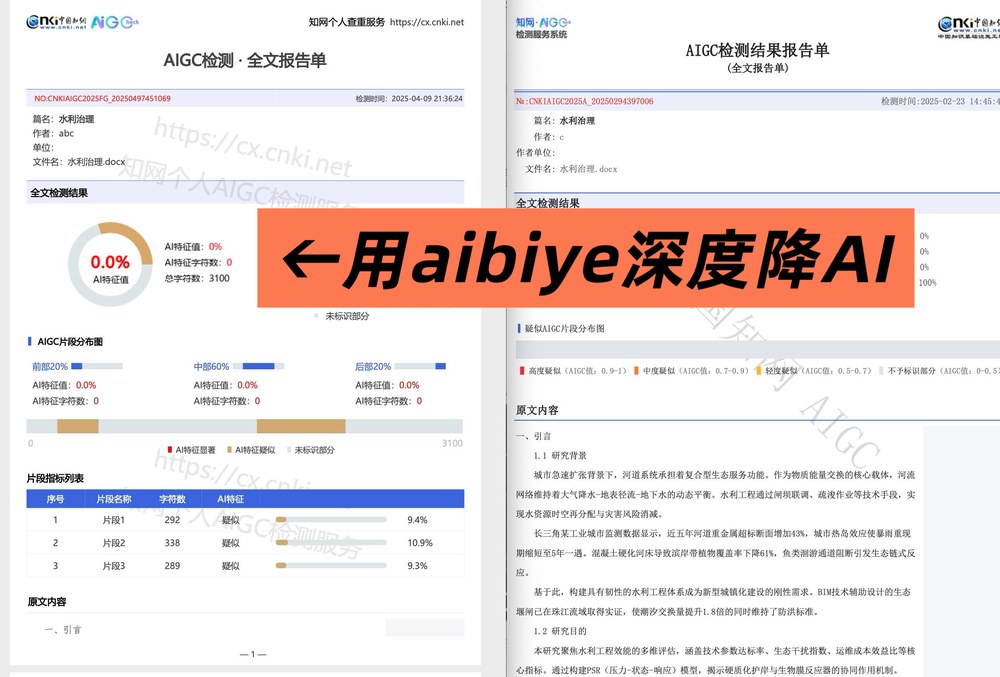Click the progress bar in the 片段2 row

pyautogui.click(x=331, y=542)
